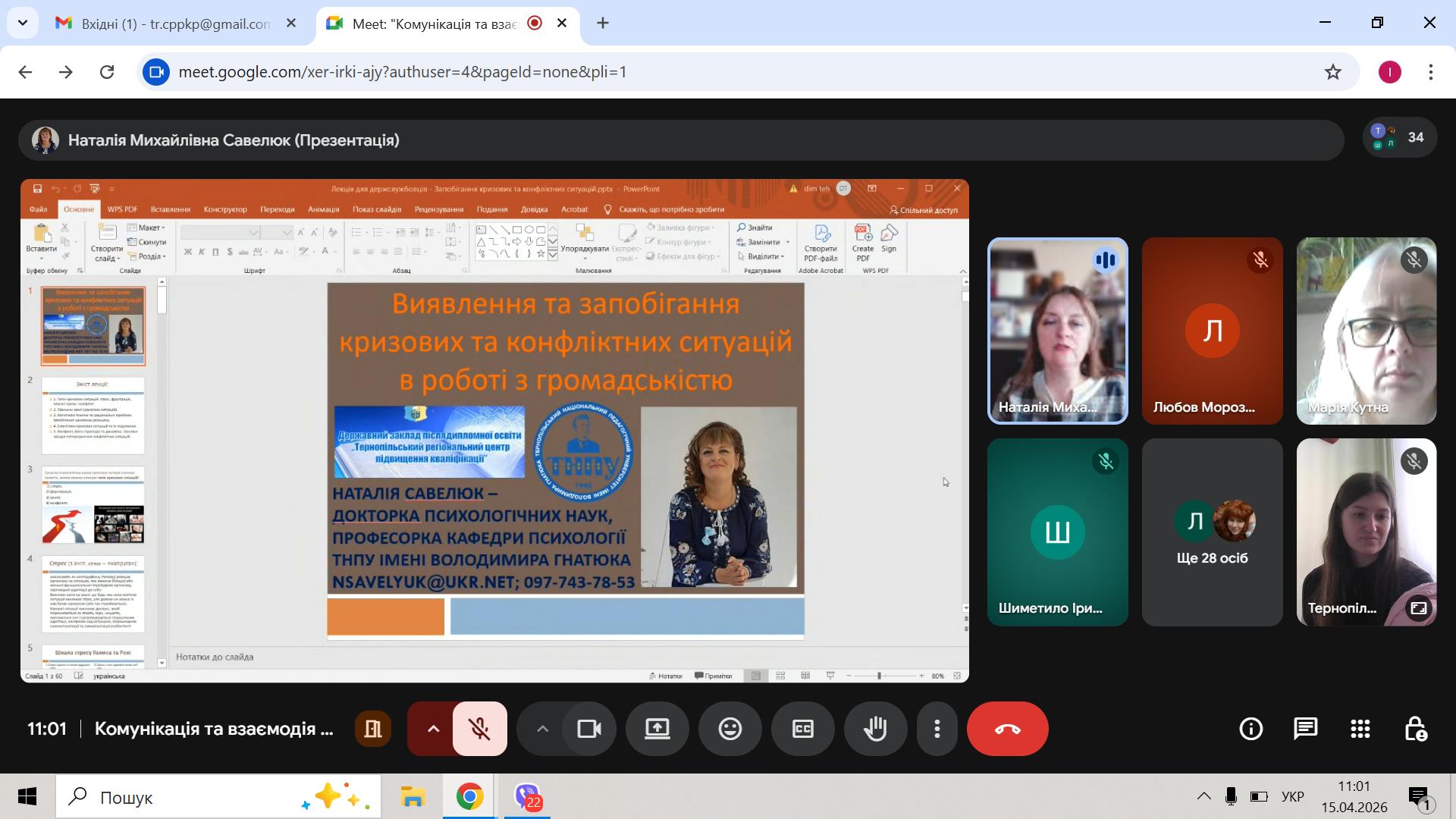The height and width of the screenshot is (819, 1456).
Task: Bookmark this page with the star
Action: 1332,72
